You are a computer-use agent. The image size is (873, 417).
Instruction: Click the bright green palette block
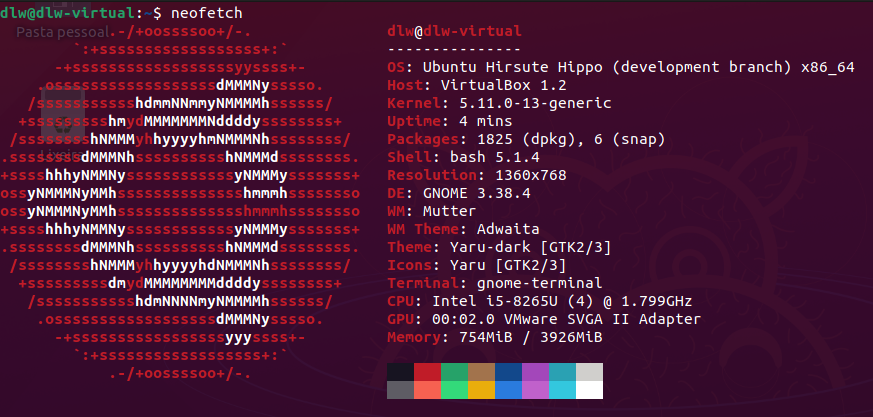click(454, 390)
